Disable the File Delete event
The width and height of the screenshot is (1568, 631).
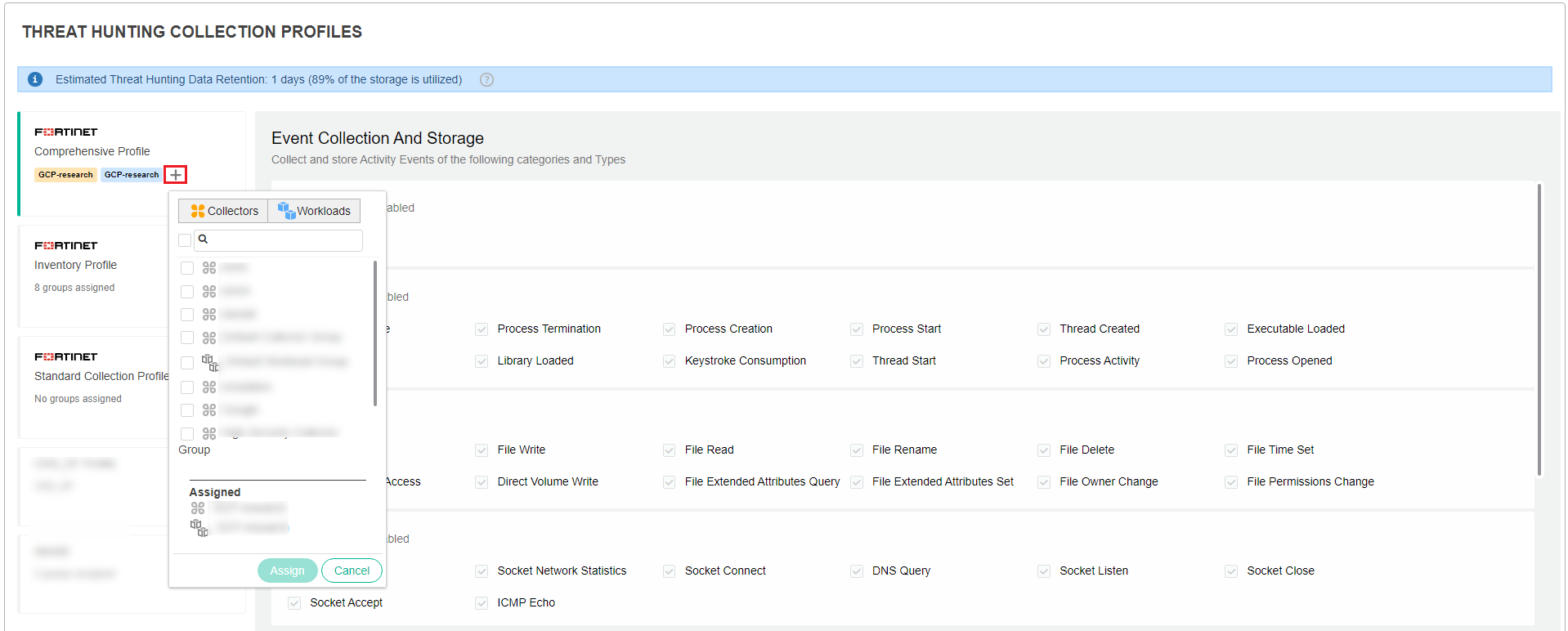point(1044,450)
